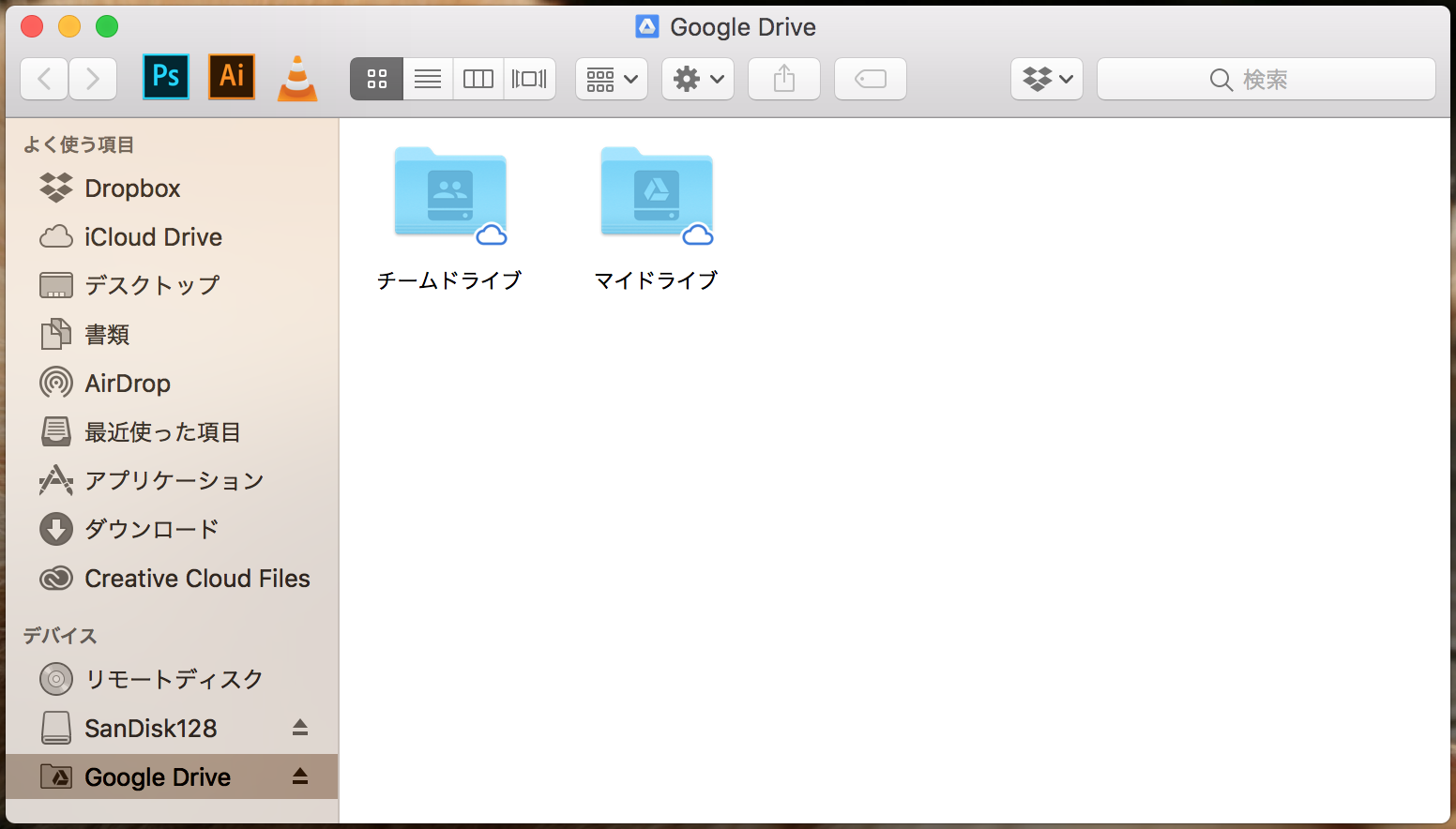Open 書類 in the sidebar
The width and height of the screenshot is (1456, 829).
tap(172, 335)
